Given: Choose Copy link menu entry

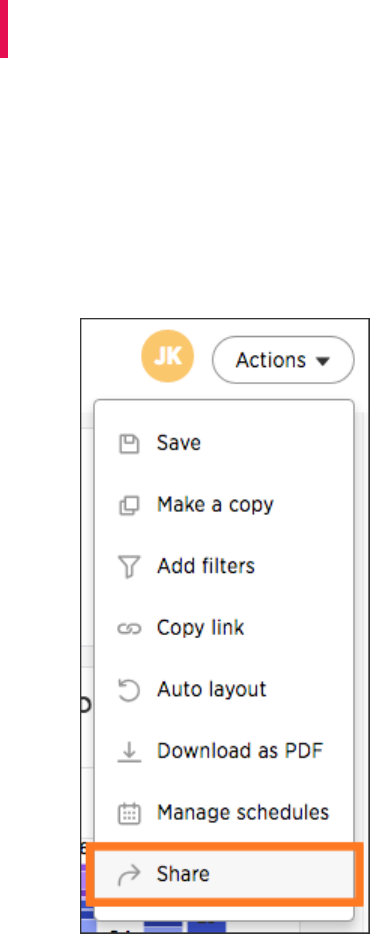Looking at the screenshot, I should (x=200, y=628).
